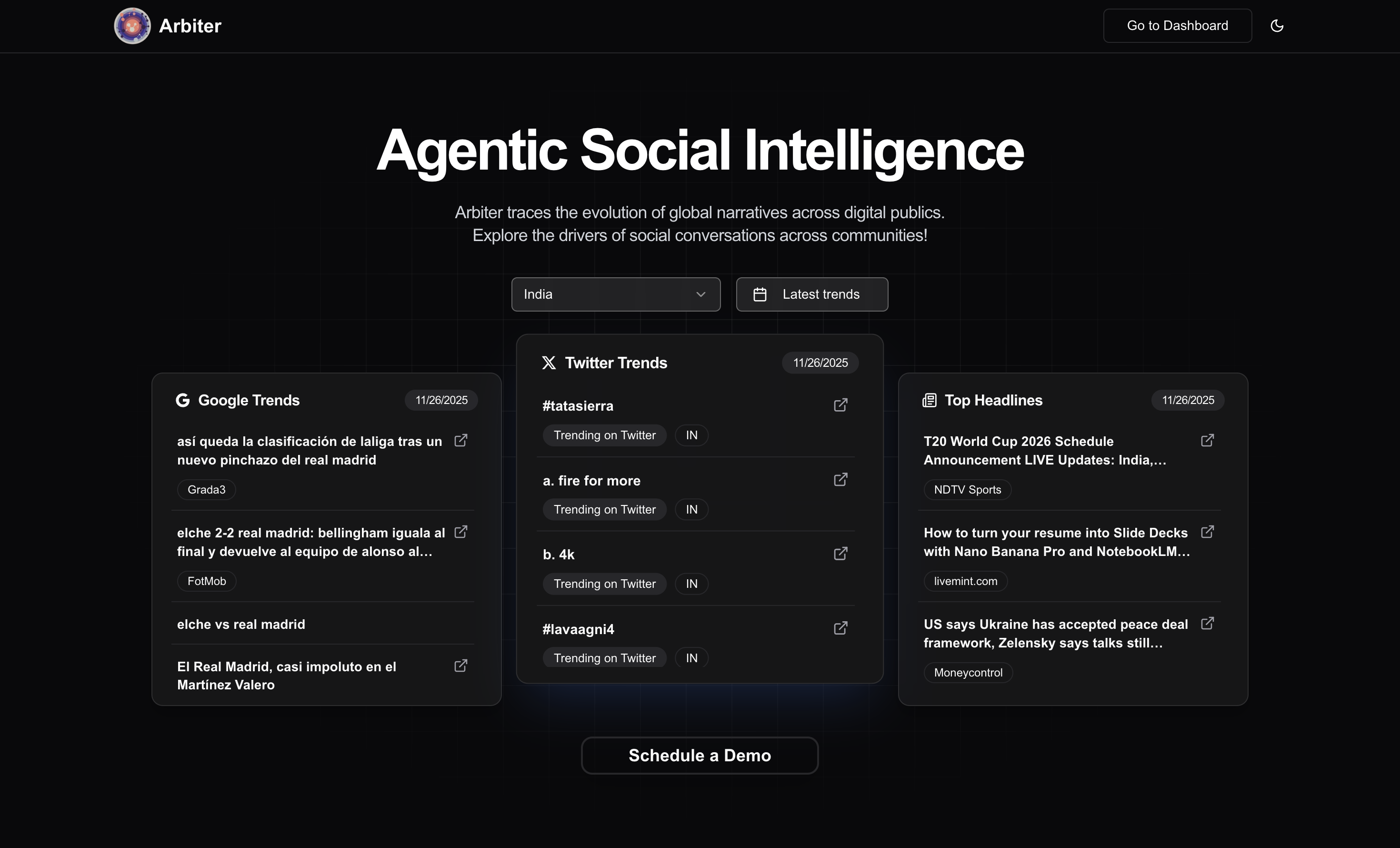The width and height of the screenshot is (1400, 848).
Task: Click 'Trending on Twitter' tag under #tatasierra
Action: point(605,435)
